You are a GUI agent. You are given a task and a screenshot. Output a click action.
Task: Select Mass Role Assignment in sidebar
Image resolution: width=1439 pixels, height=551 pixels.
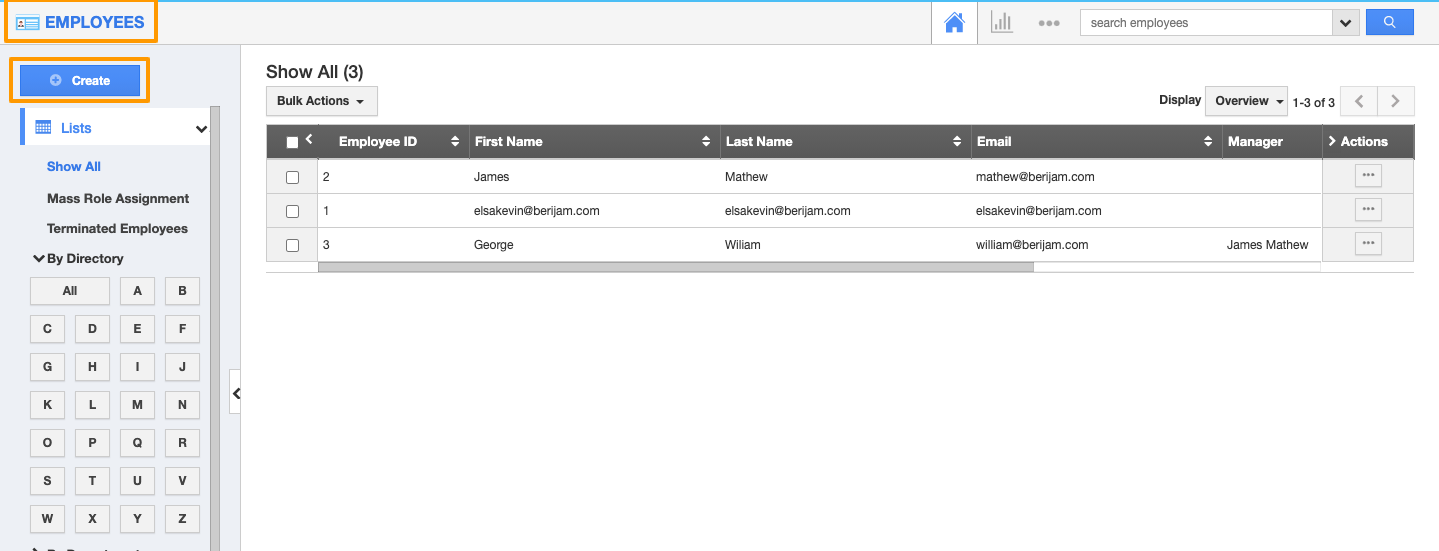(x=118, y=199)
